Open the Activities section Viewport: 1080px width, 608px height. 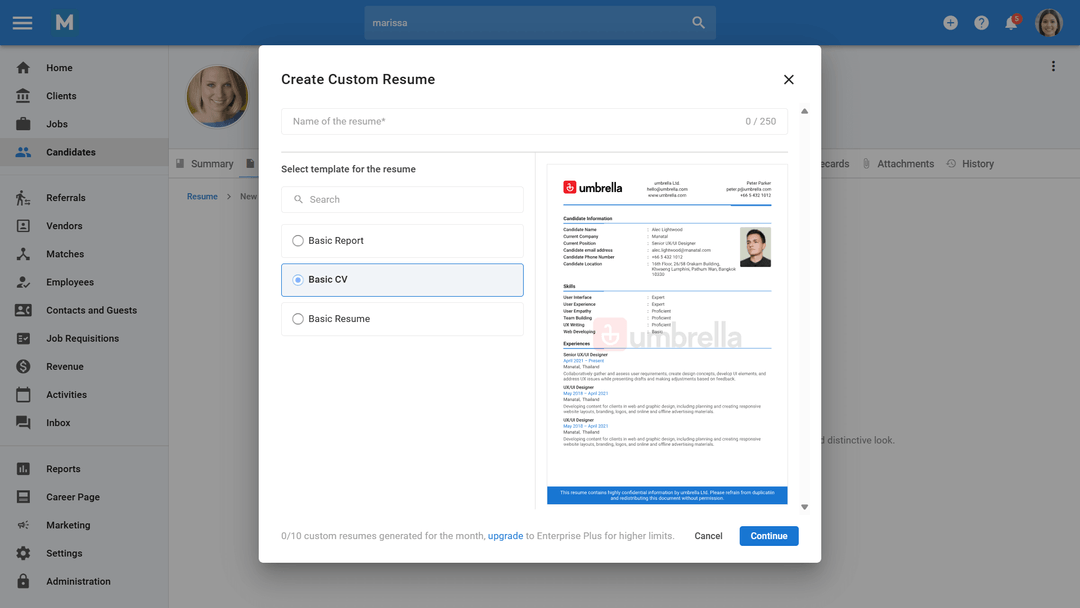click(x=65, y=394)
